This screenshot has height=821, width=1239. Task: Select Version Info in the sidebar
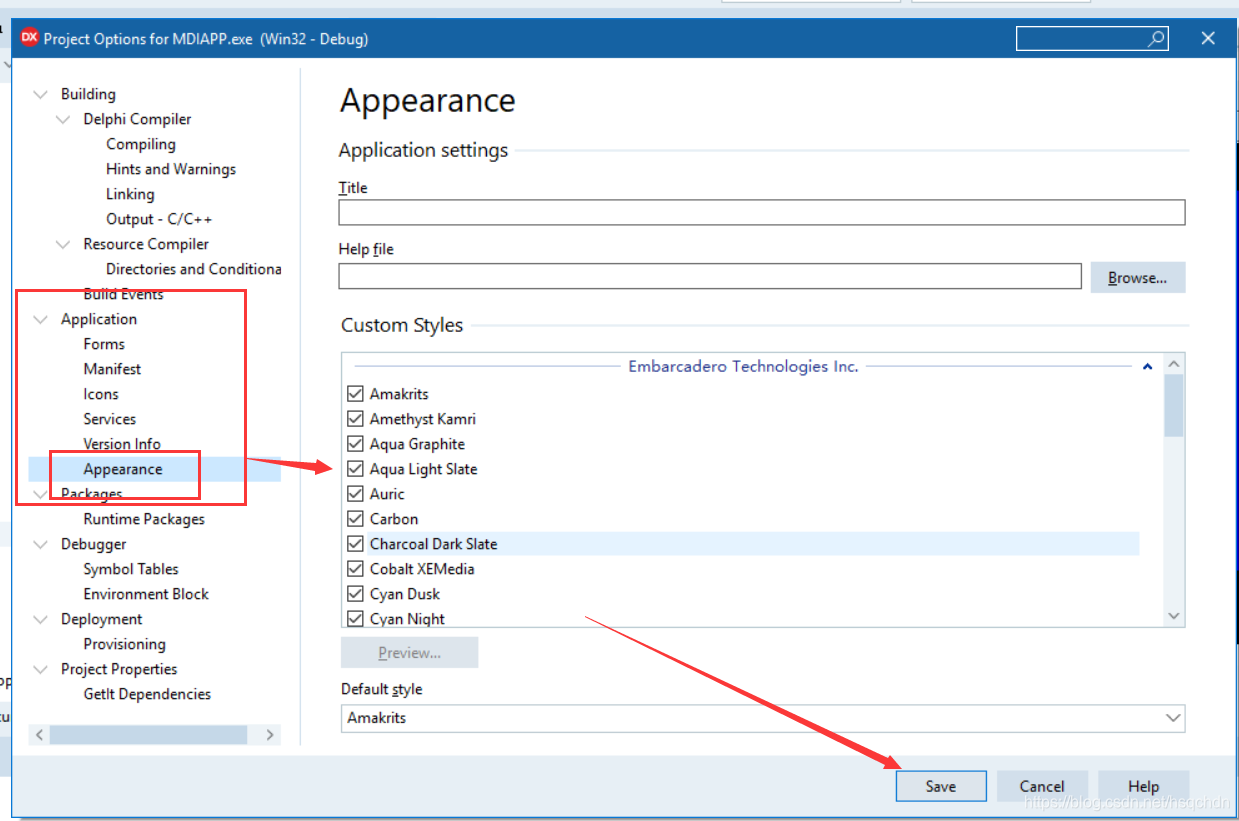(x=122, y=443)
